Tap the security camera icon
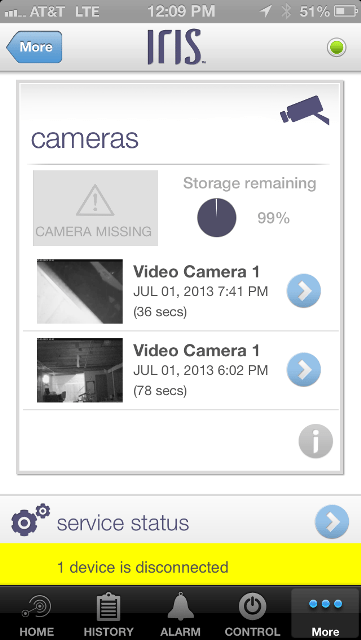The image size is (361, 640). click(304, 110)
